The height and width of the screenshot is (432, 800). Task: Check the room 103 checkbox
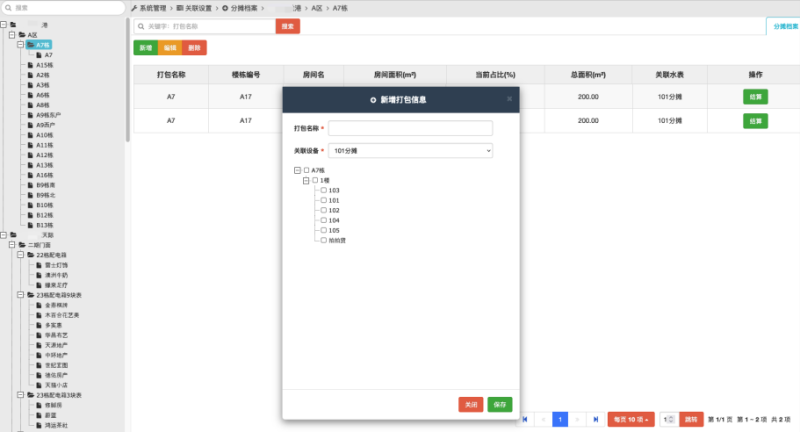point(323,190)
